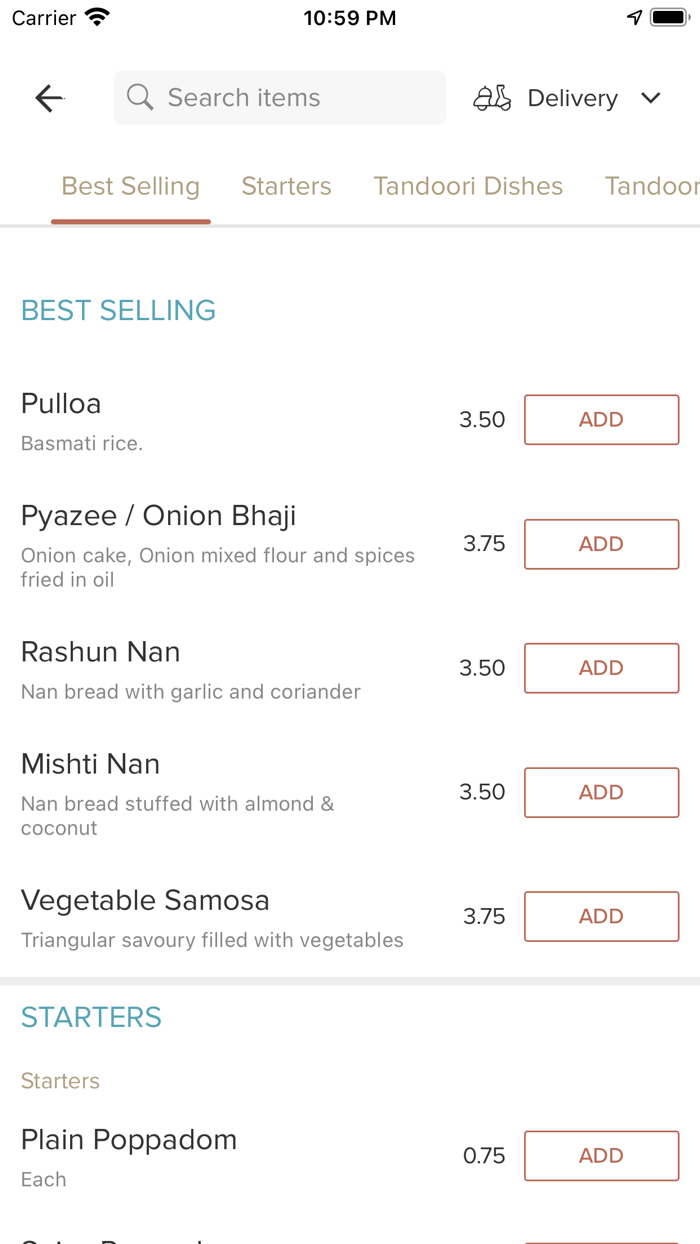Open the partially visible Tandoor tab
This screenshot has height=1244, width=700.
tap(652, 186)
